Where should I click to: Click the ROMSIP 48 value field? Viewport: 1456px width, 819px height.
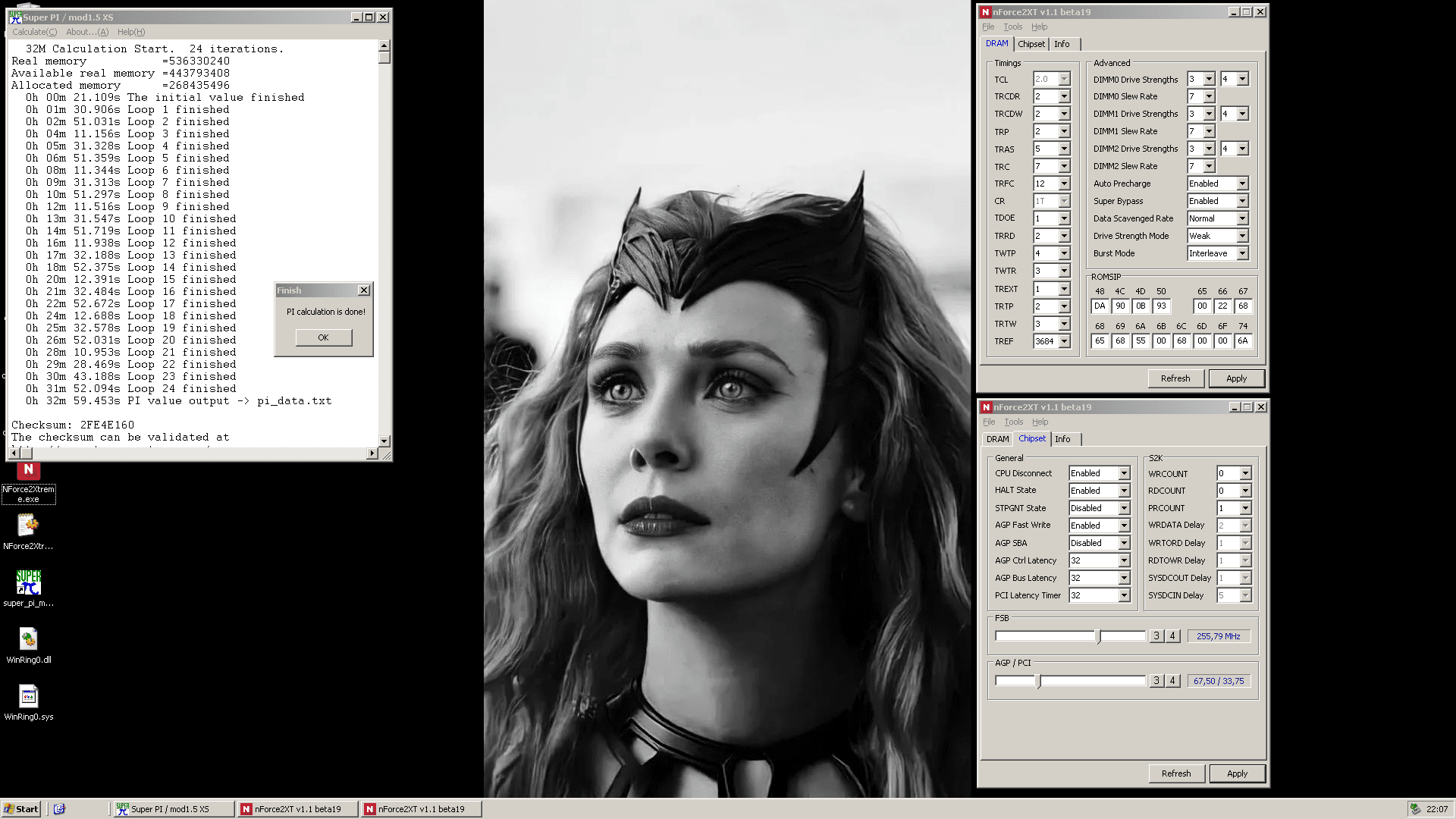1100,306
